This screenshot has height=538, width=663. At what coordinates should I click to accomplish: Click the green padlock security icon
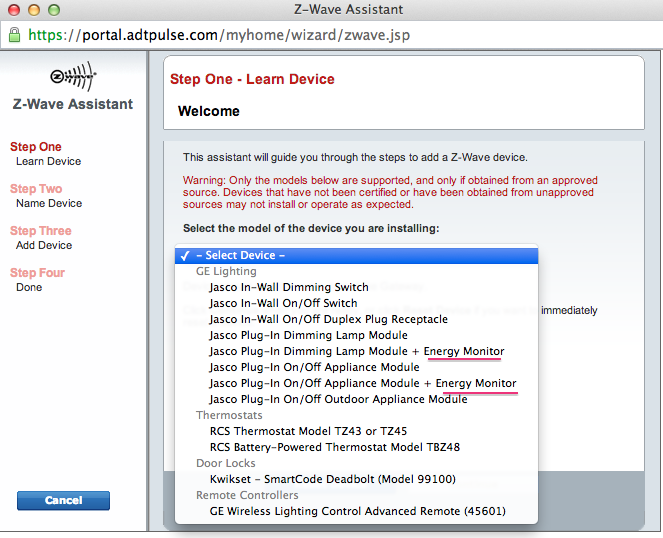tap(14, 35)
